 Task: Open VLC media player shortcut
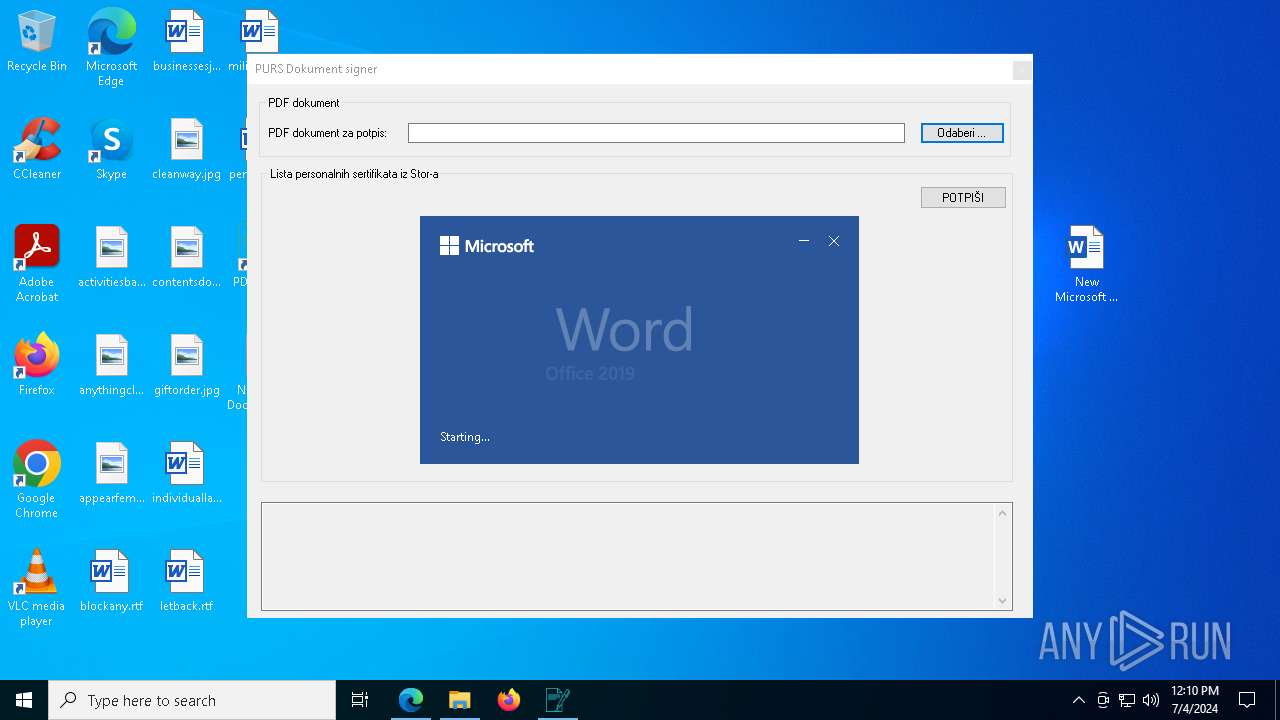click(36, 588)
